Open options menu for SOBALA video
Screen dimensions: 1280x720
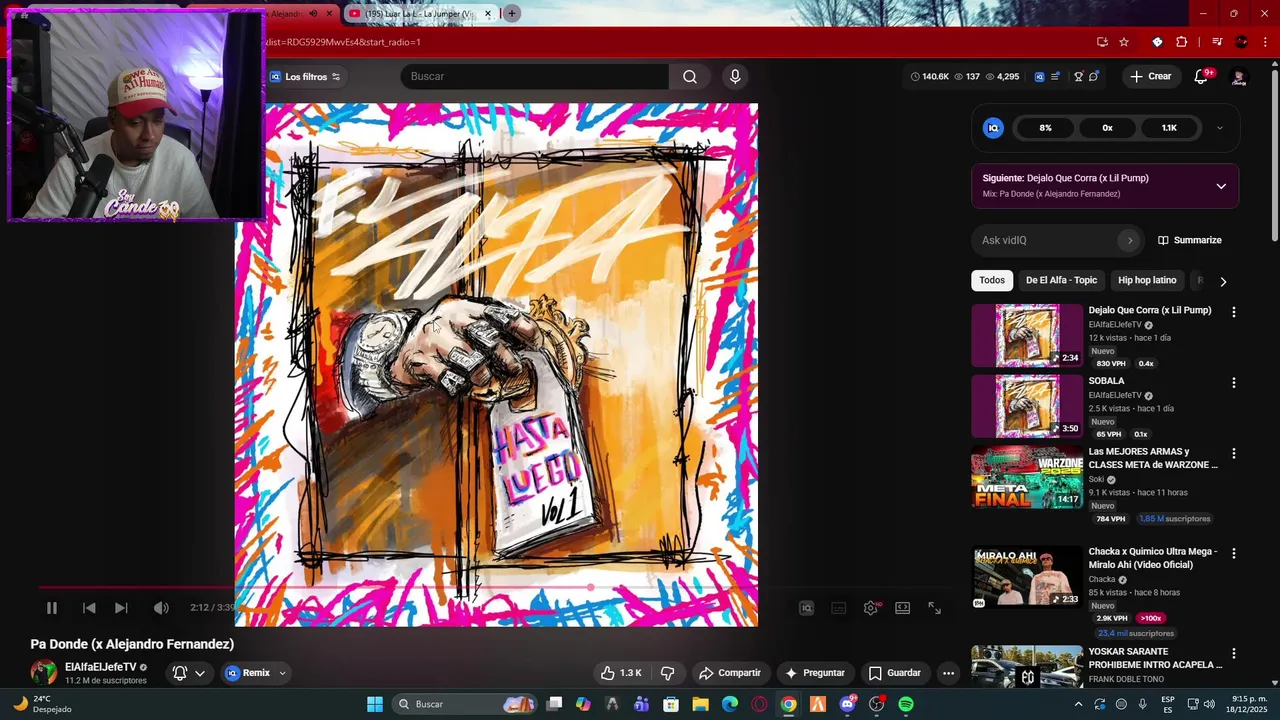pyautogui.click(x=1233, y=383)
